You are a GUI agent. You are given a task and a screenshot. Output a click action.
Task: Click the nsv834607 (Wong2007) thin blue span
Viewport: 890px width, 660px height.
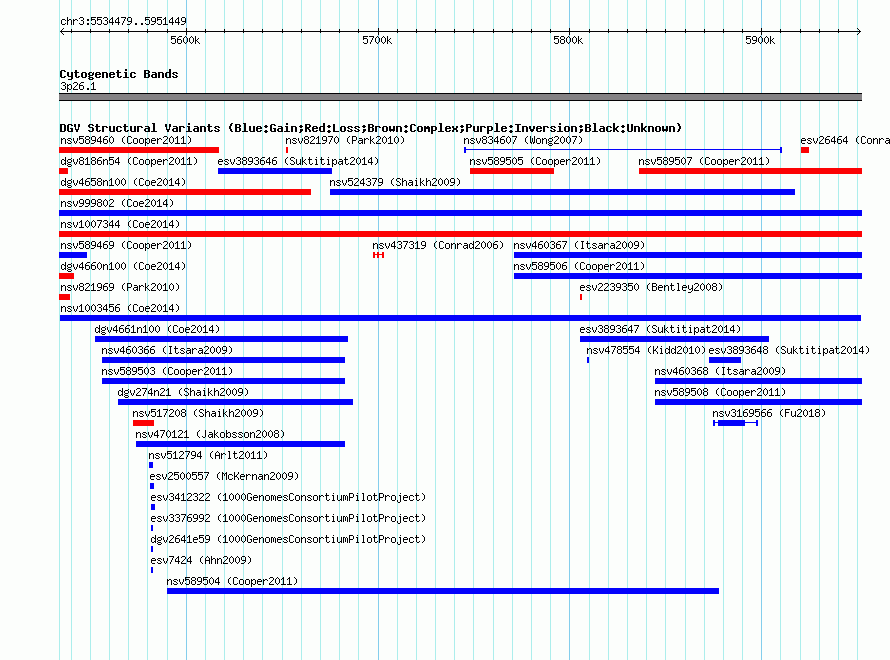point(623,150)
